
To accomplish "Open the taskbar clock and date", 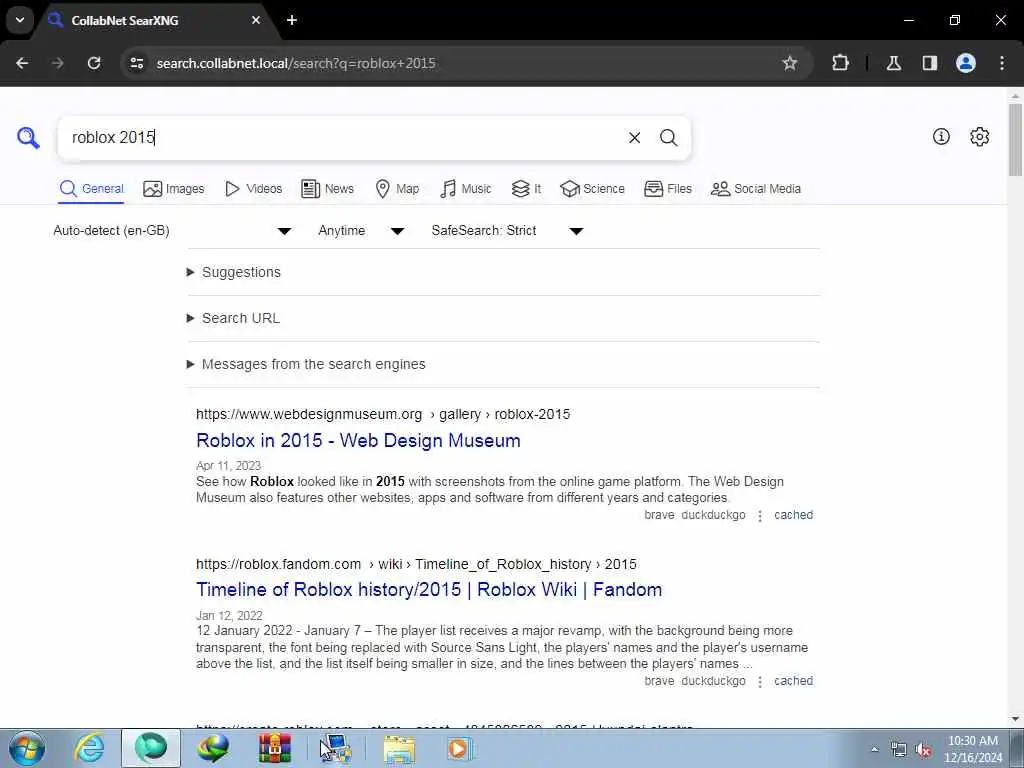I will pos(973,749).
